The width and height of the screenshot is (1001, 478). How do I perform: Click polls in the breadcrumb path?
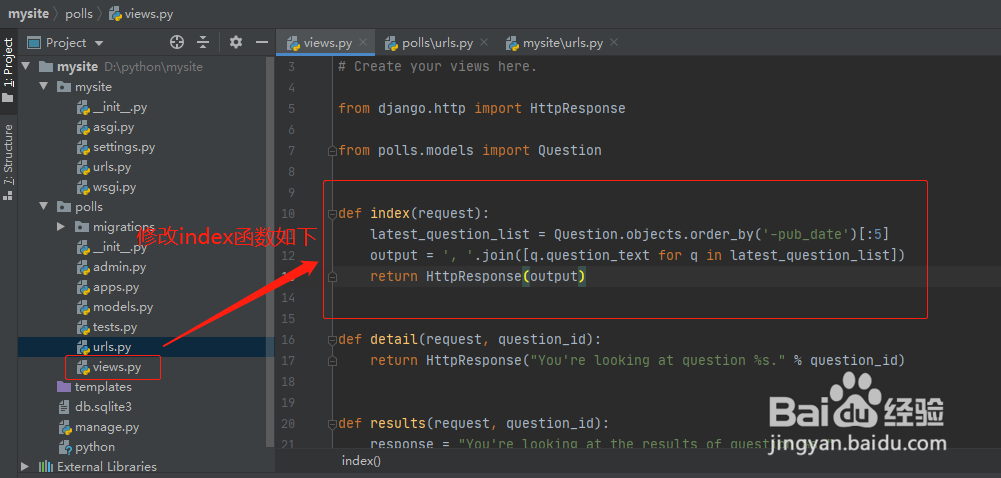click(79, 13)
